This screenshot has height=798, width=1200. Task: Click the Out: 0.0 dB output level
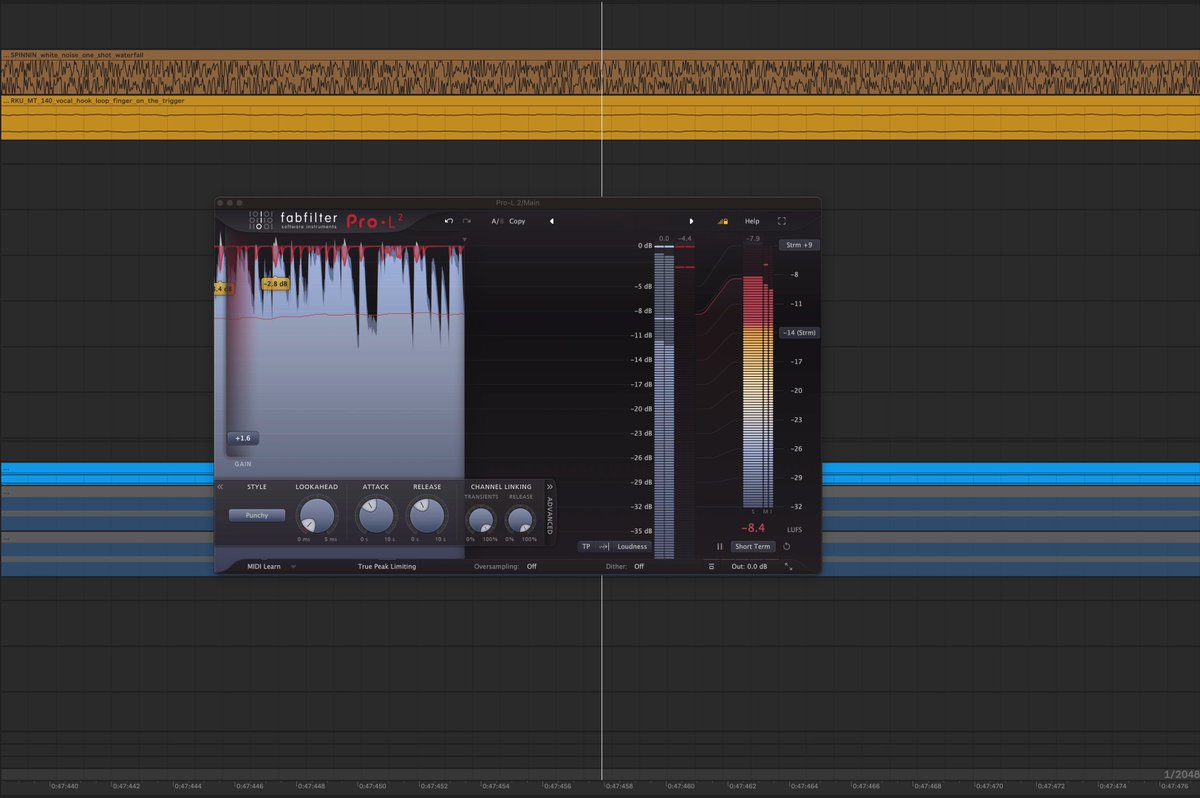tap(750, 566)
